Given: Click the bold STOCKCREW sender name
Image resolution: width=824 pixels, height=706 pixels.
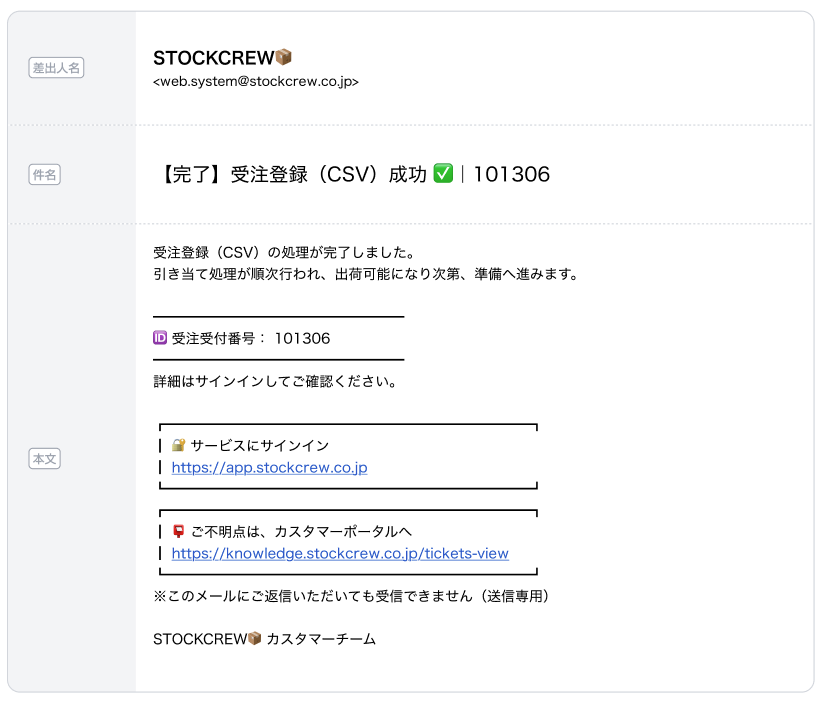Looking at the screenshot, I should 213,58.
